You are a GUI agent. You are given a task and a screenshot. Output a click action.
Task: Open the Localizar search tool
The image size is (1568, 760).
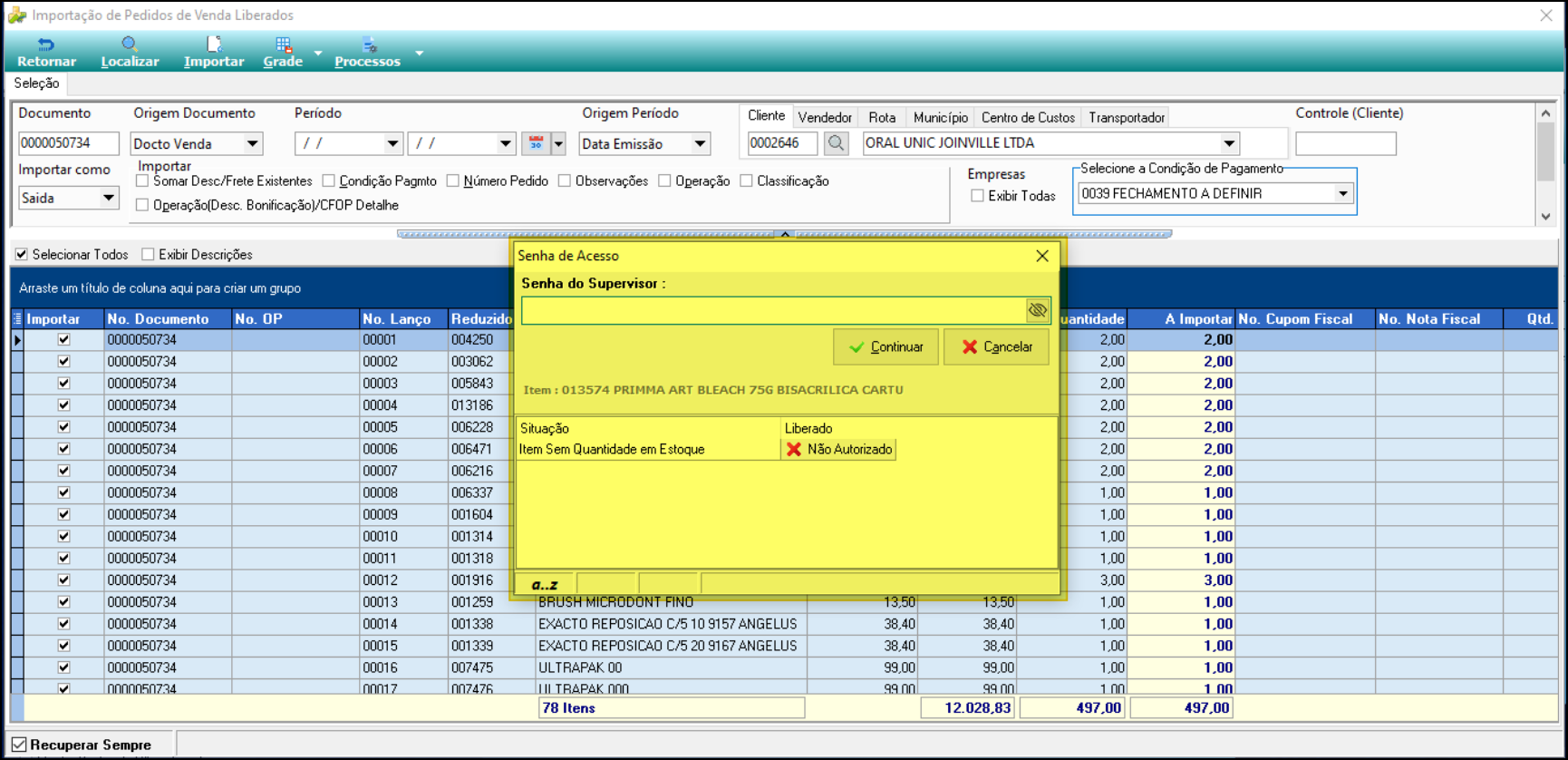pos(130,53)
